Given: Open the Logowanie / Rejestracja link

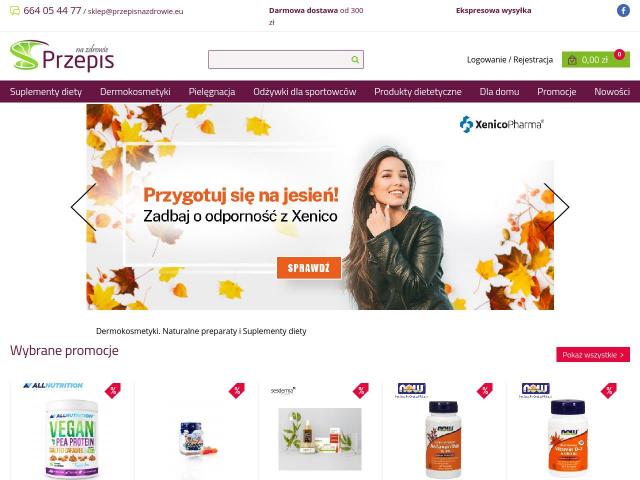Looking at the screenshot, I should [510, 60].
